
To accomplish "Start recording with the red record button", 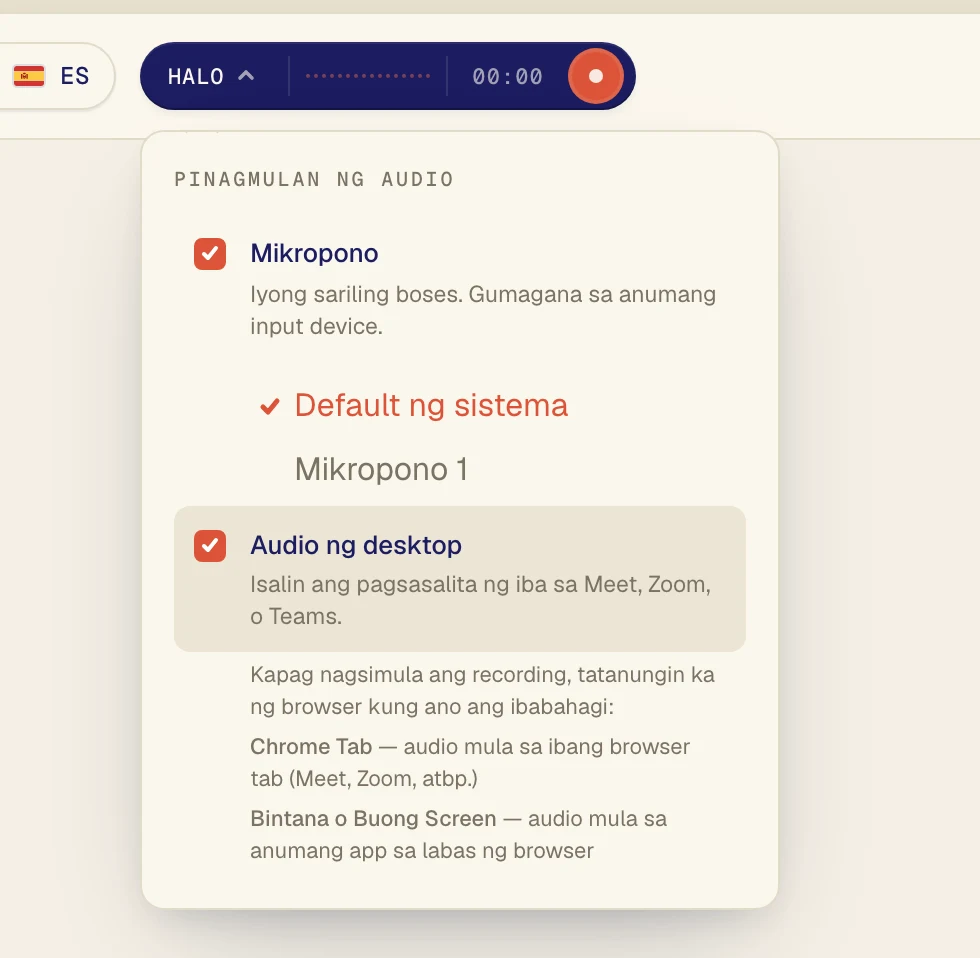I will (595, 76).
